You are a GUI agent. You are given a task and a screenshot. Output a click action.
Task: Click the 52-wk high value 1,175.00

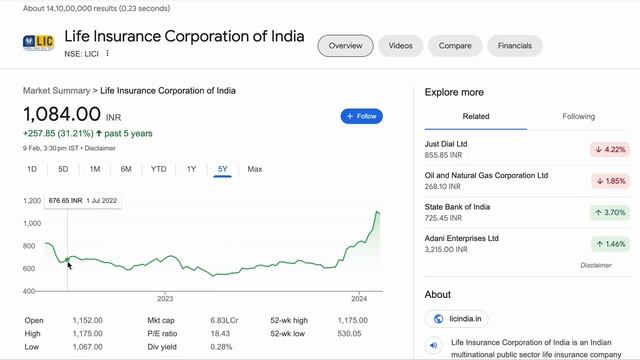[x=353, y=320]
